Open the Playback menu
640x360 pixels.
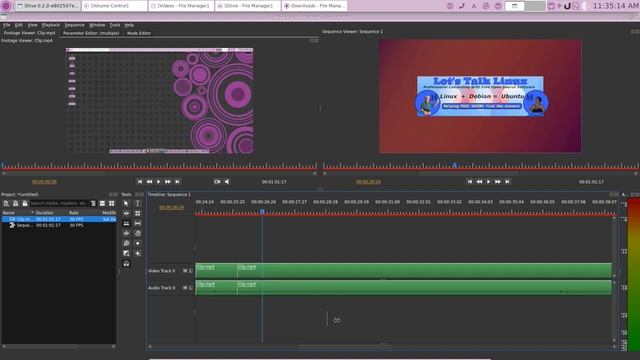(x=51, y=25)
